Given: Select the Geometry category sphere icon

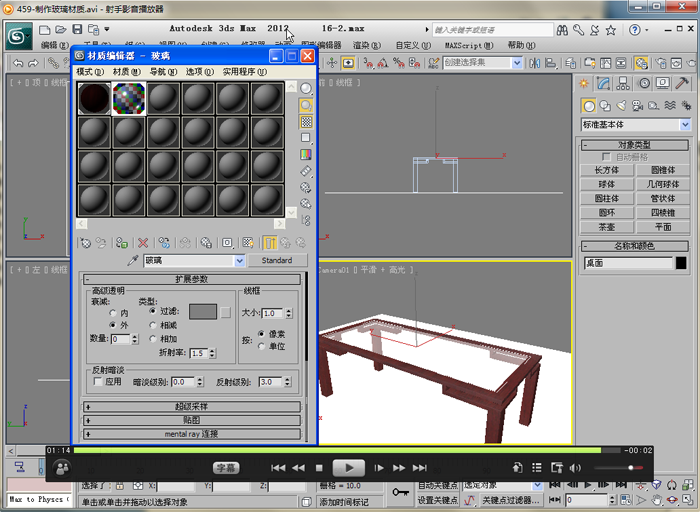Looking at the screenshot, I should point(589,106).
